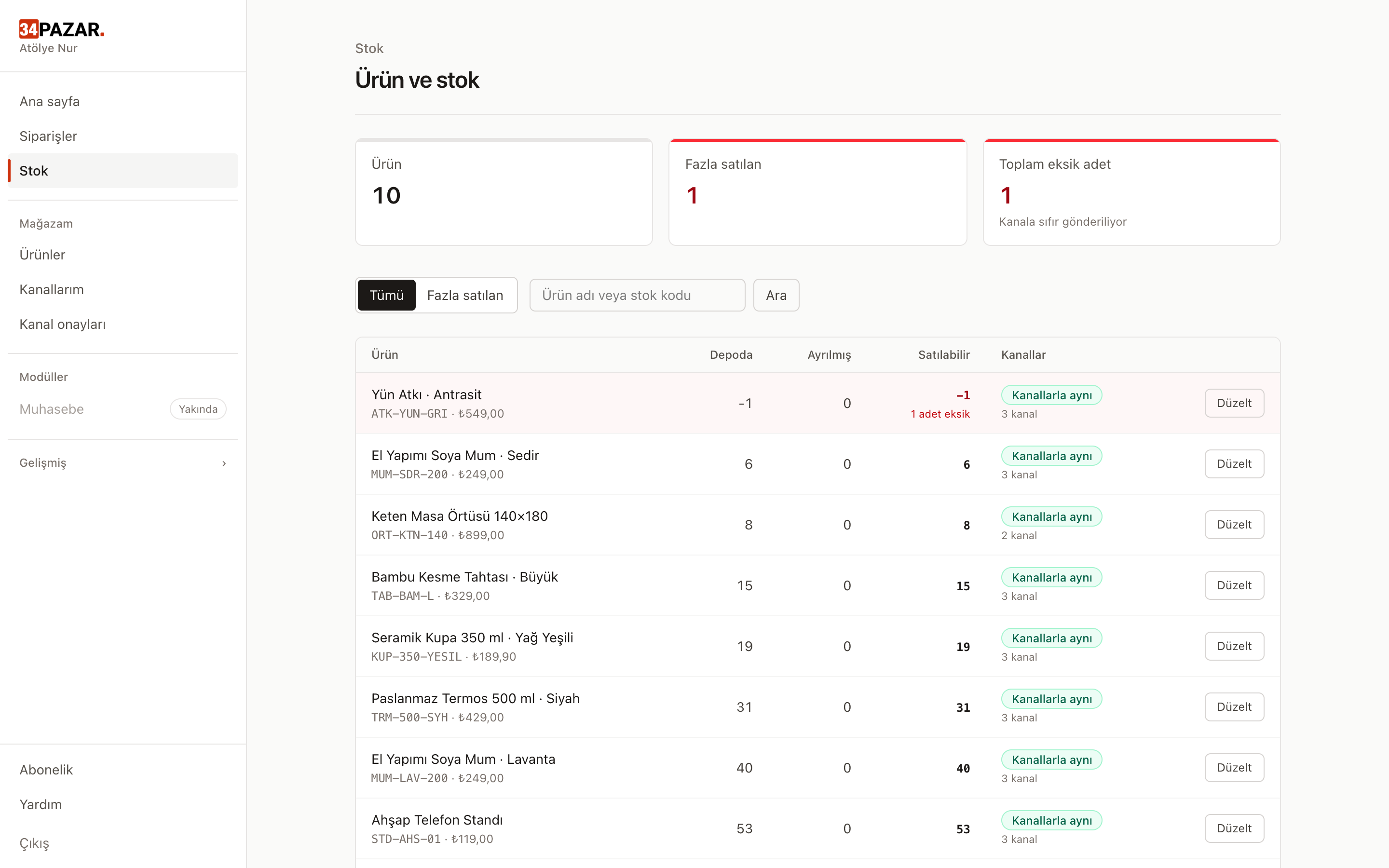
Task: Click Düzelt for Ahşap Telefon Standı
Action: coord(1234,828)
